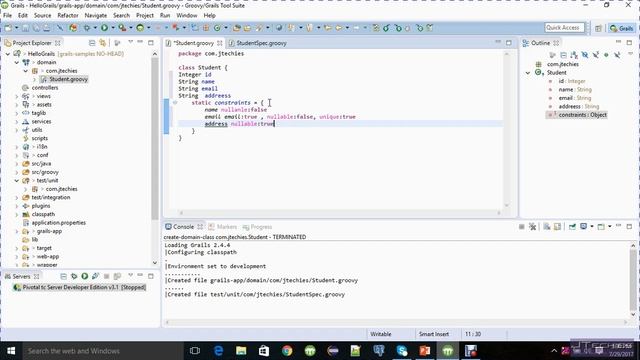Click Collapse All in Project Explorer
The width and height of the screenshot is (640, 360).
click(x=92, y=43)
